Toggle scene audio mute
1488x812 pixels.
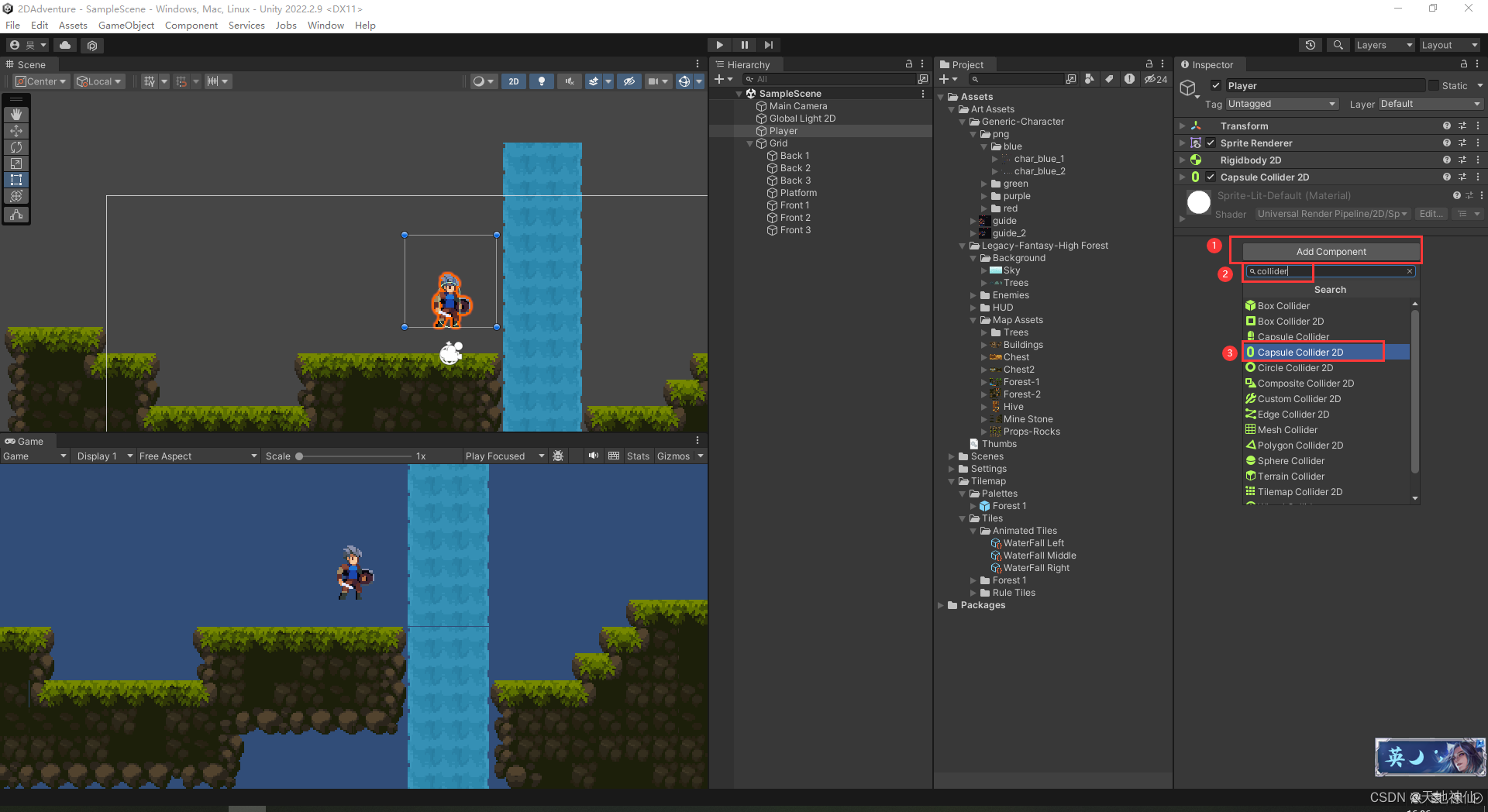pyautogui.click(x=570, y=81)
